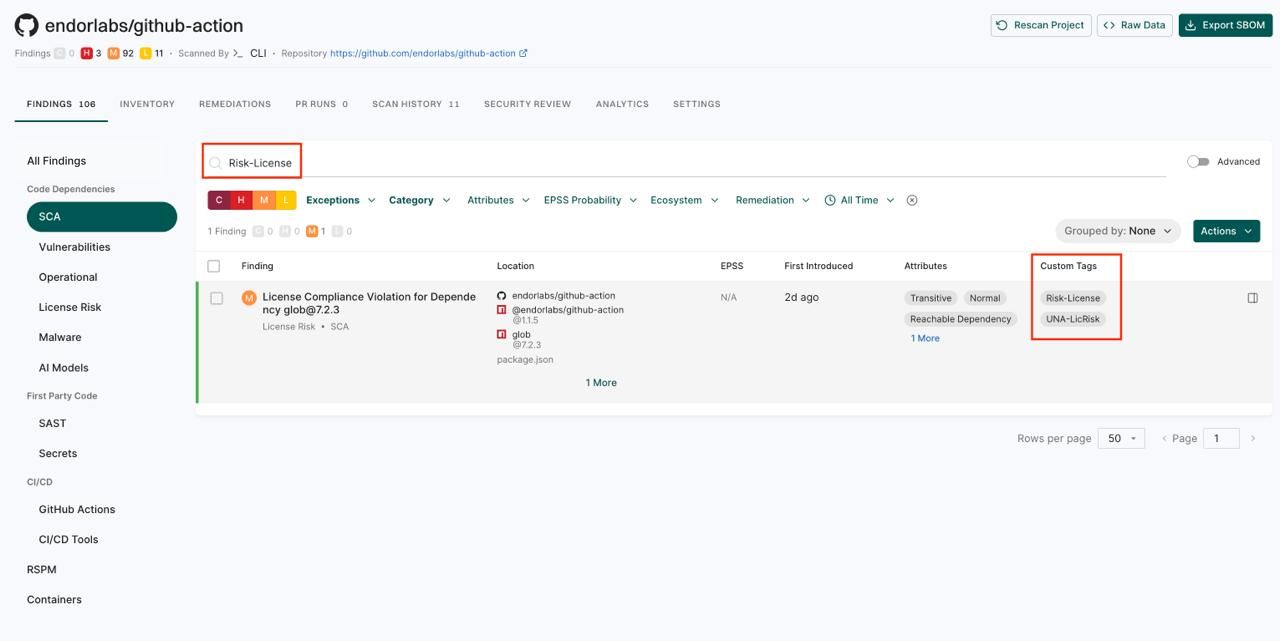
Task: Click the Risk-License search input field
Action: point(258,161)
